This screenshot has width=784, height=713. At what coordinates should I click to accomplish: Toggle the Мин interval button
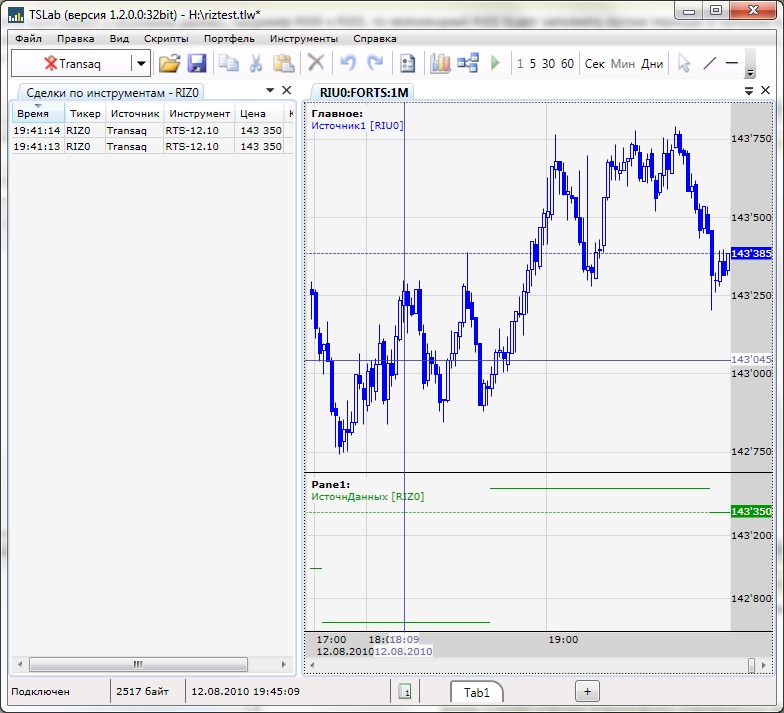point(622,63)
